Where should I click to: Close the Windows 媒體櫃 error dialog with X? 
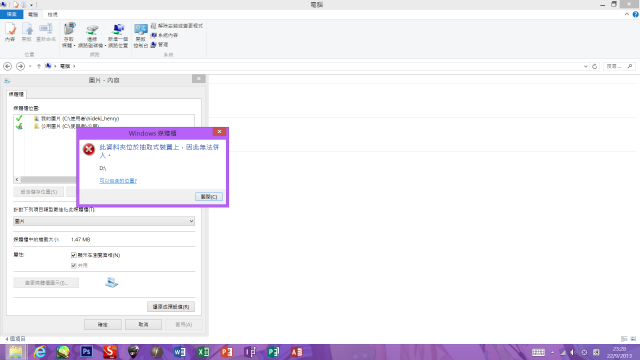[219, 132]
